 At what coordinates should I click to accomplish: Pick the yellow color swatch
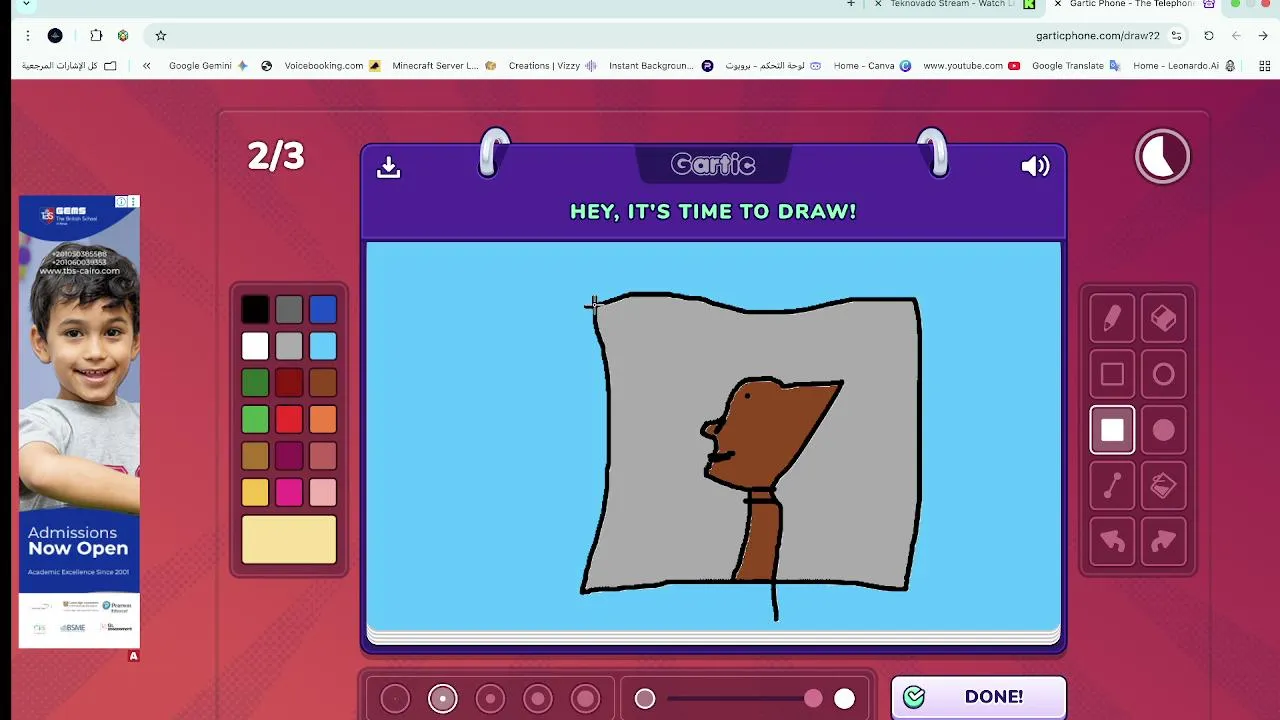pyautogui.click(x=255, y=492)
